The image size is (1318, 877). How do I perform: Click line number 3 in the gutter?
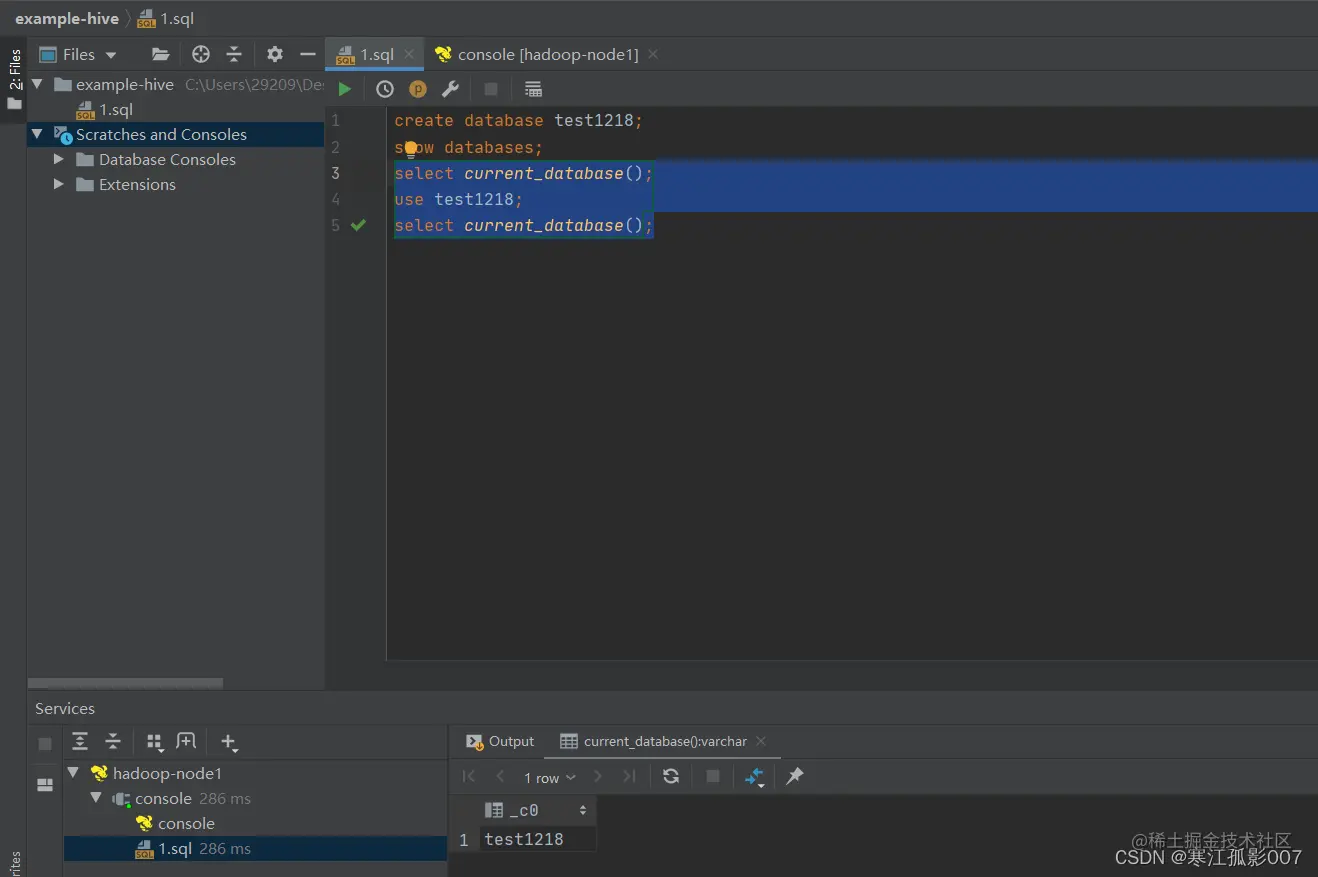(x=335, y=173)
